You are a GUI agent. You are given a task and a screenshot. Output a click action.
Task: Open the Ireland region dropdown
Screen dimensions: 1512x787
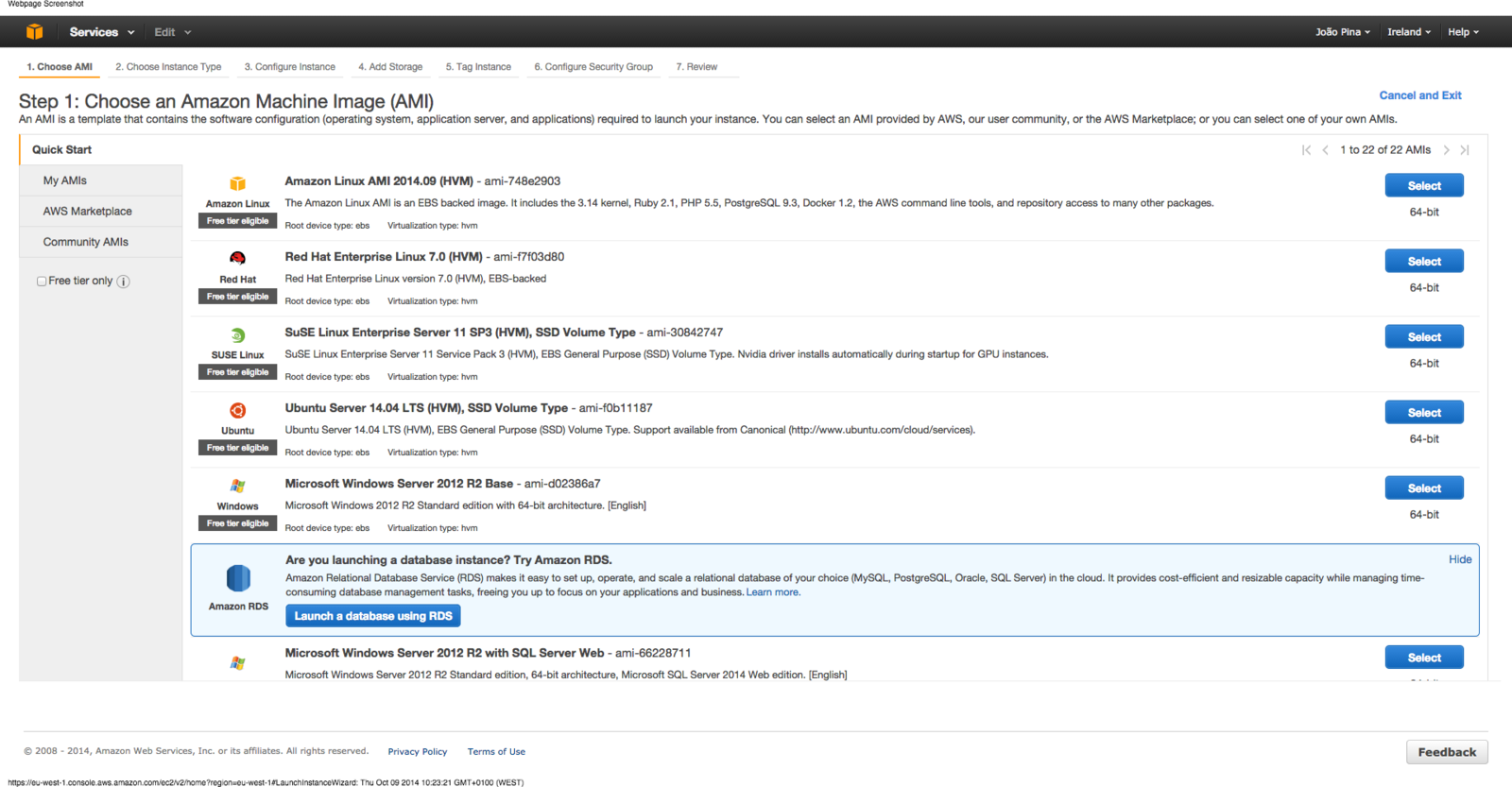(1409, 32)
